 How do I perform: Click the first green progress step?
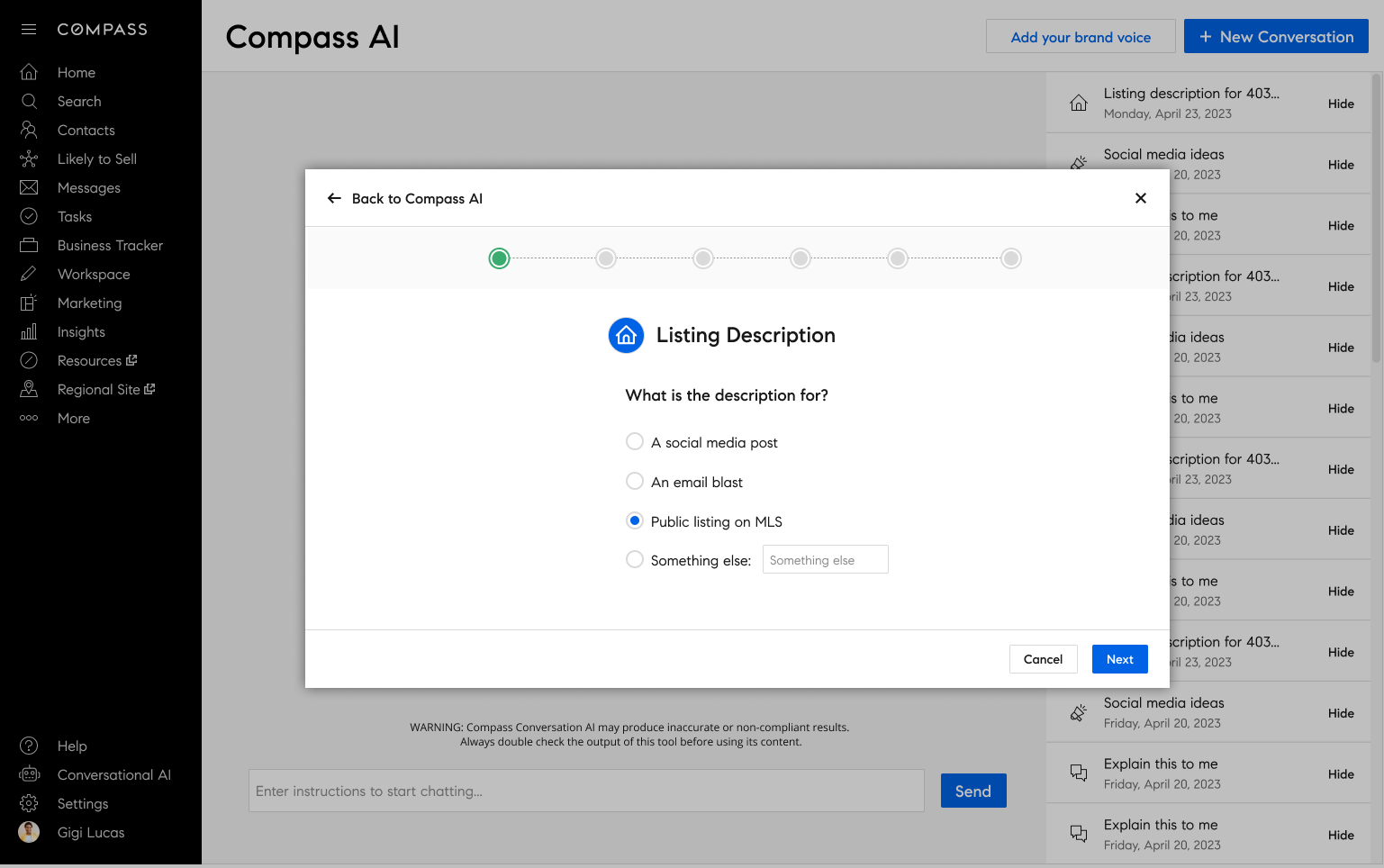[499, 258]
